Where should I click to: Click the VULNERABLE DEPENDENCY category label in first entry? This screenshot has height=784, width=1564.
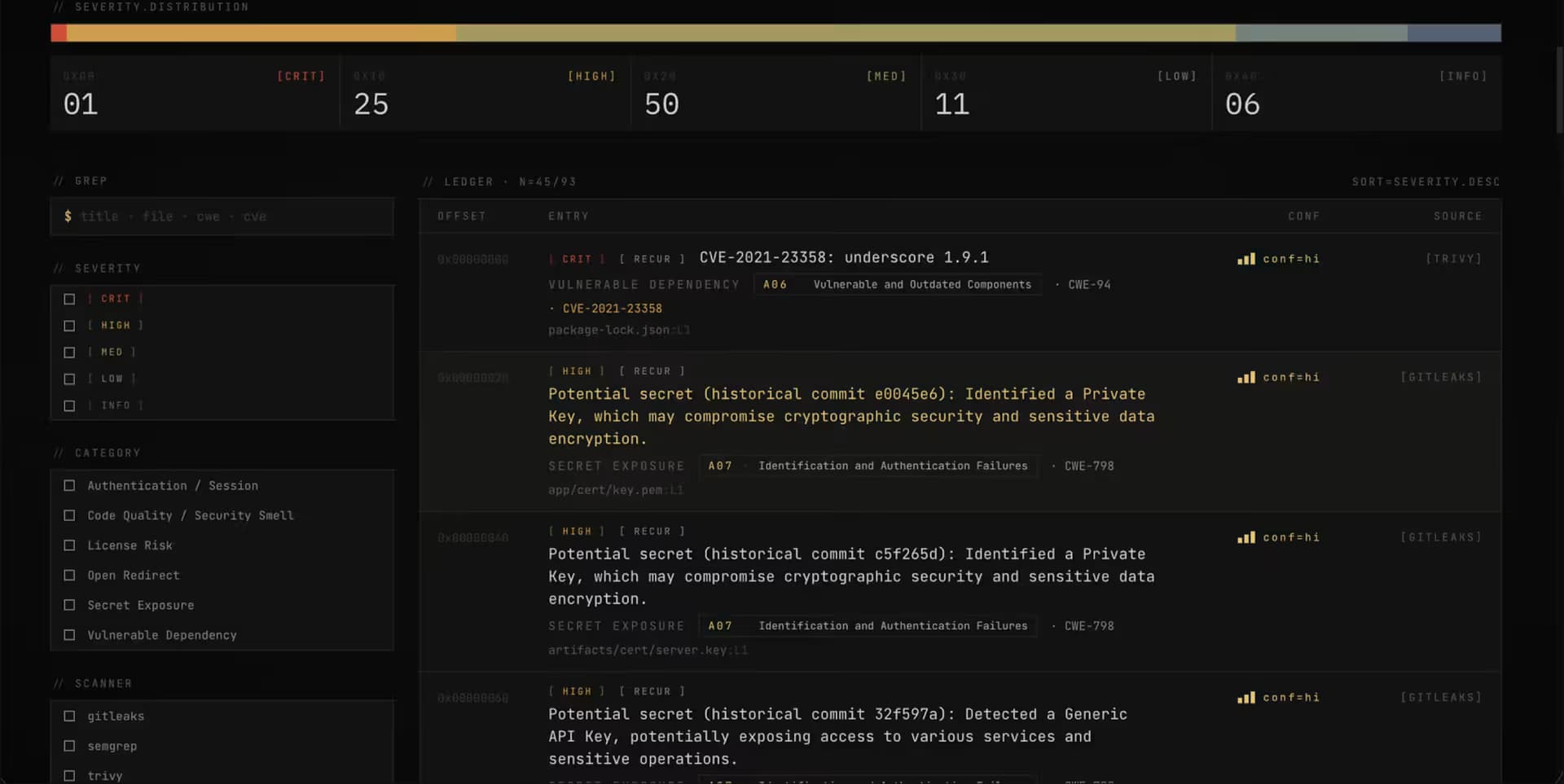tap(644, 284)
